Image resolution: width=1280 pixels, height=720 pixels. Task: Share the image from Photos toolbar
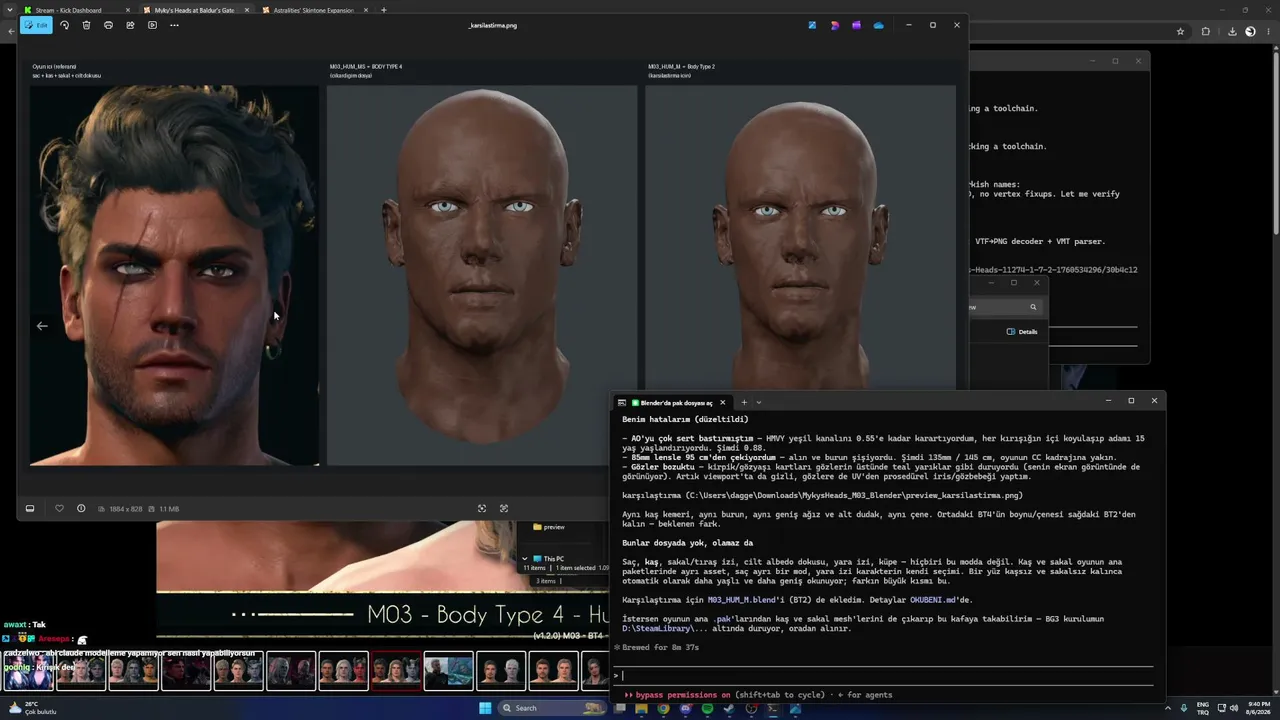(130, 25)
